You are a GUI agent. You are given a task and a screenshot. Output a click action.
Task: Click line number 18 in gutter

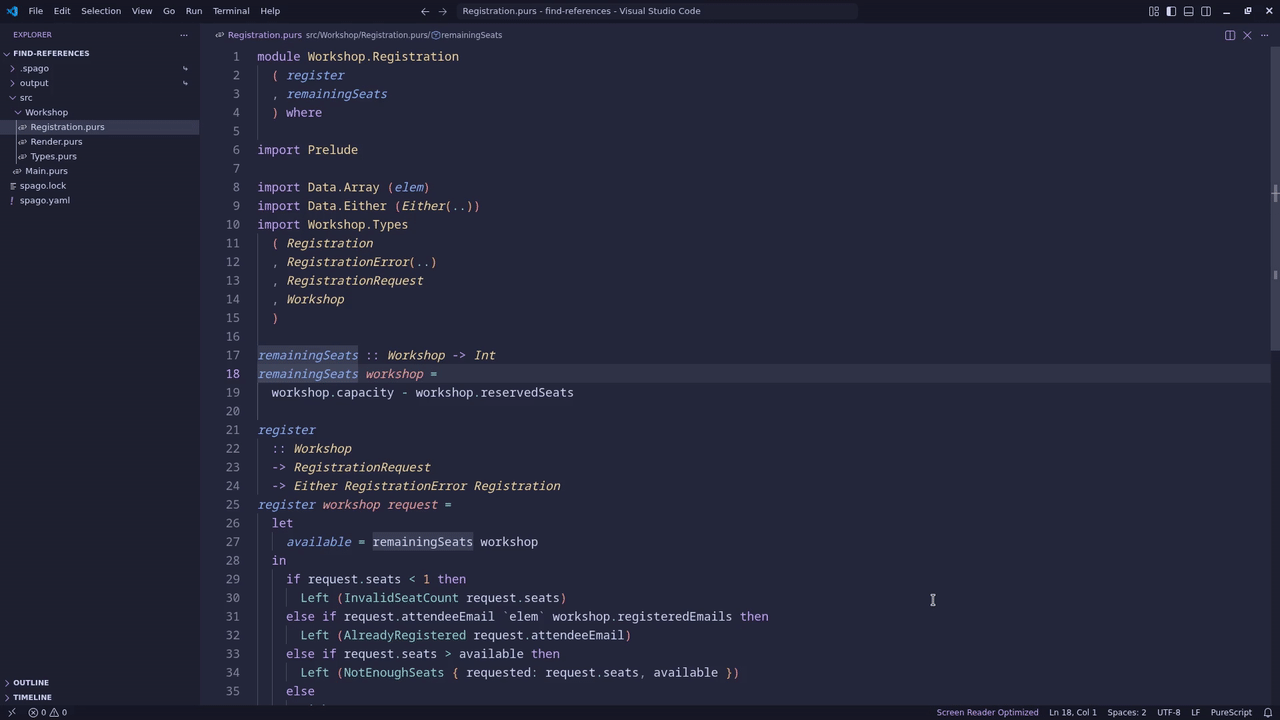232,374
